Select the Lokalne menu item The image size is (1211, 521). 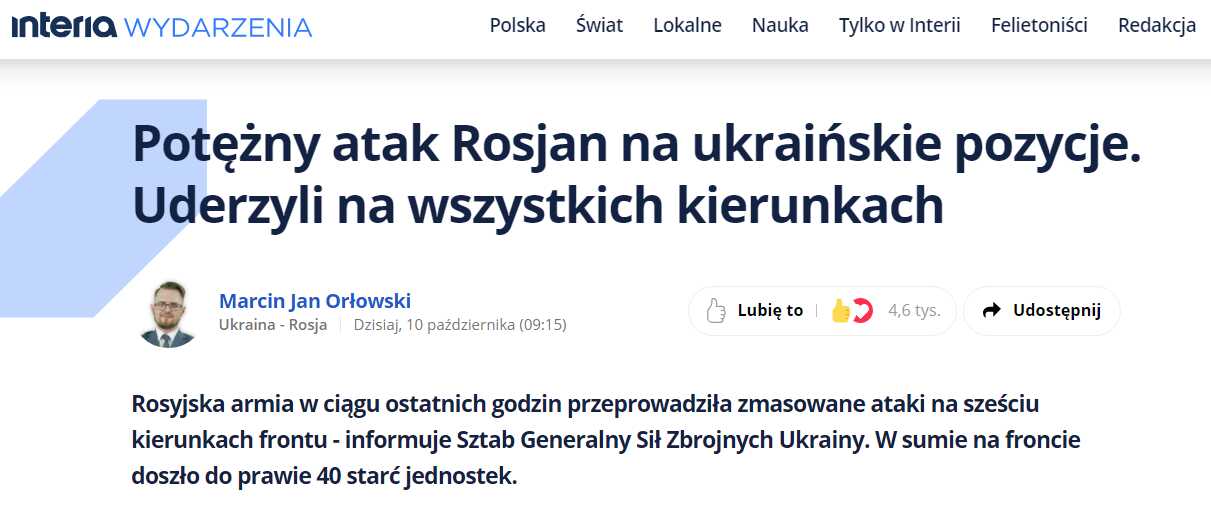687,26
